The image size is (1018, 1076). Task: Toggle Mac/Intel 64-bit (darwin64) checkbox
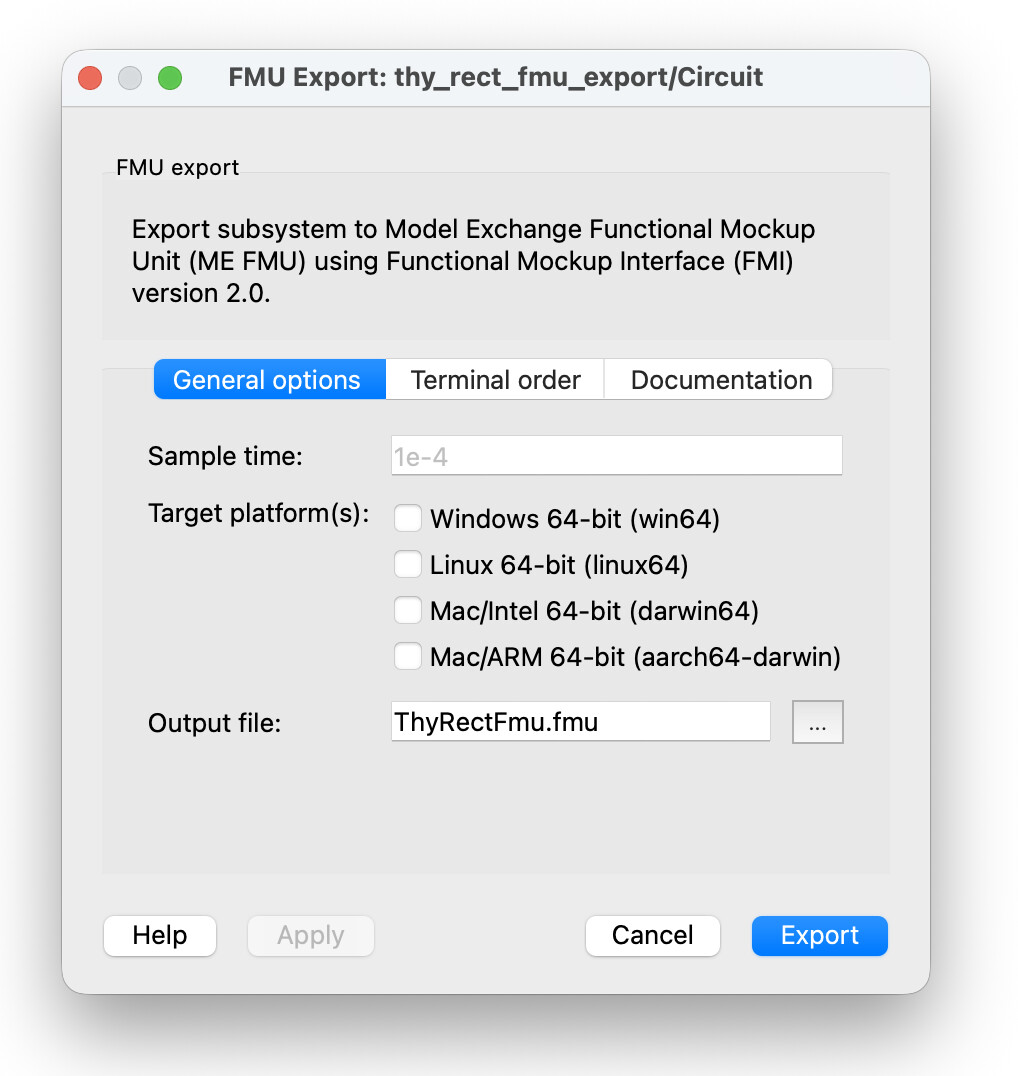tap(408, 611)
